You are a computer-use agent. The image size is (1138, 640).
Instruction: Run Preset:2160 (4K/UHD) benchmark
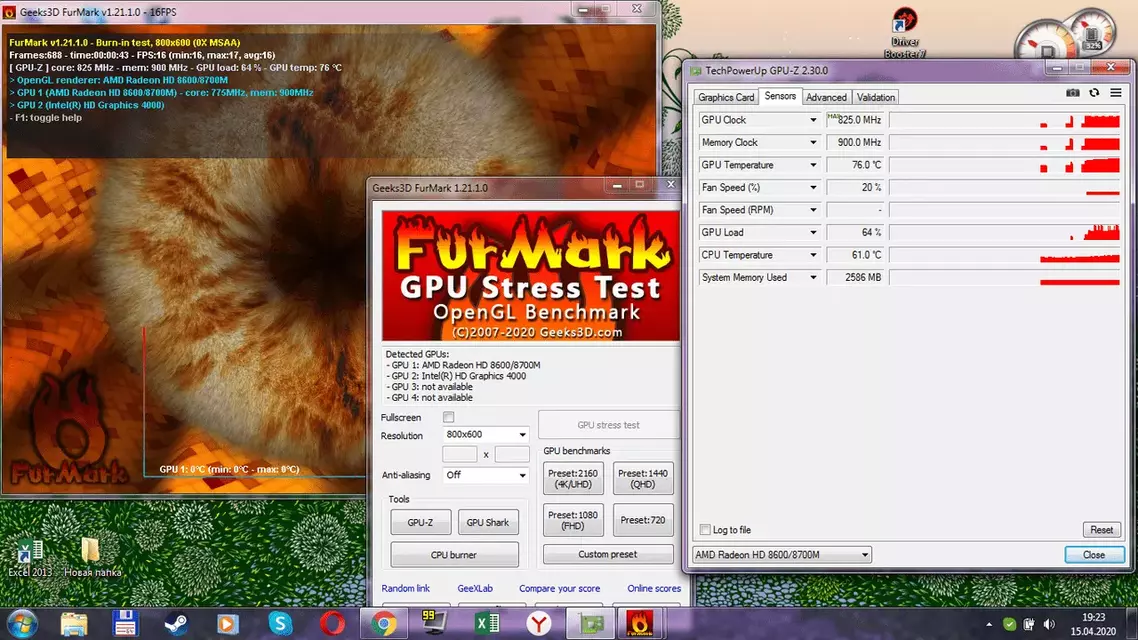(573, 478)
